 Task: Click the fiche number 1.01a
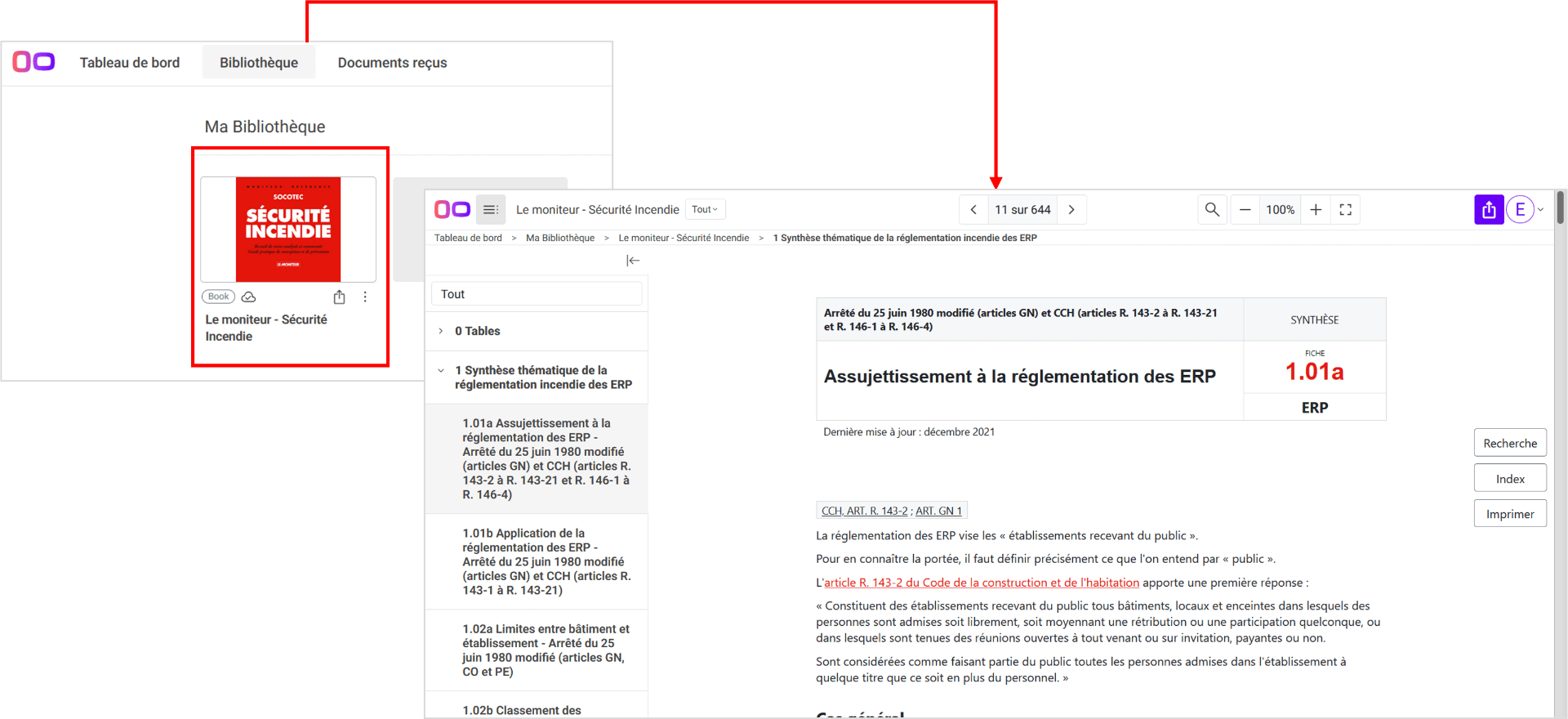[x=1314, y=372]
